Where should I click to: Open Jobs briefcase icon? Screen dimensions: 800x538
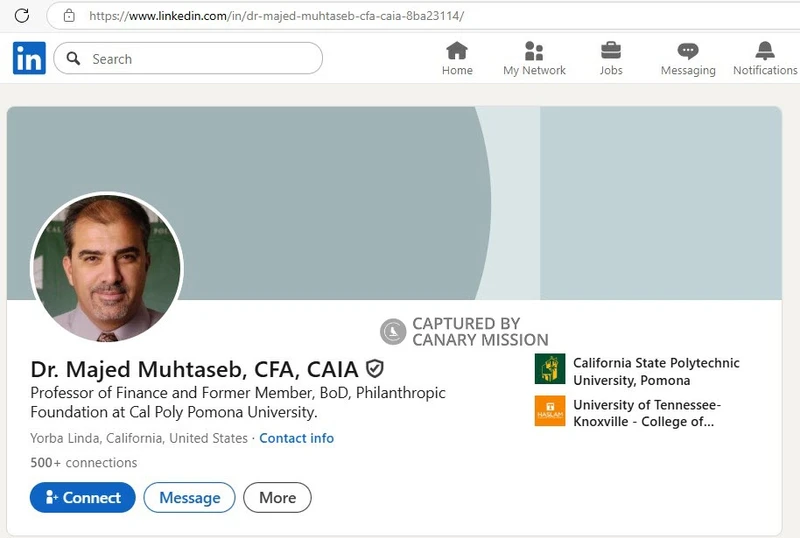click(x=611, y=51)
